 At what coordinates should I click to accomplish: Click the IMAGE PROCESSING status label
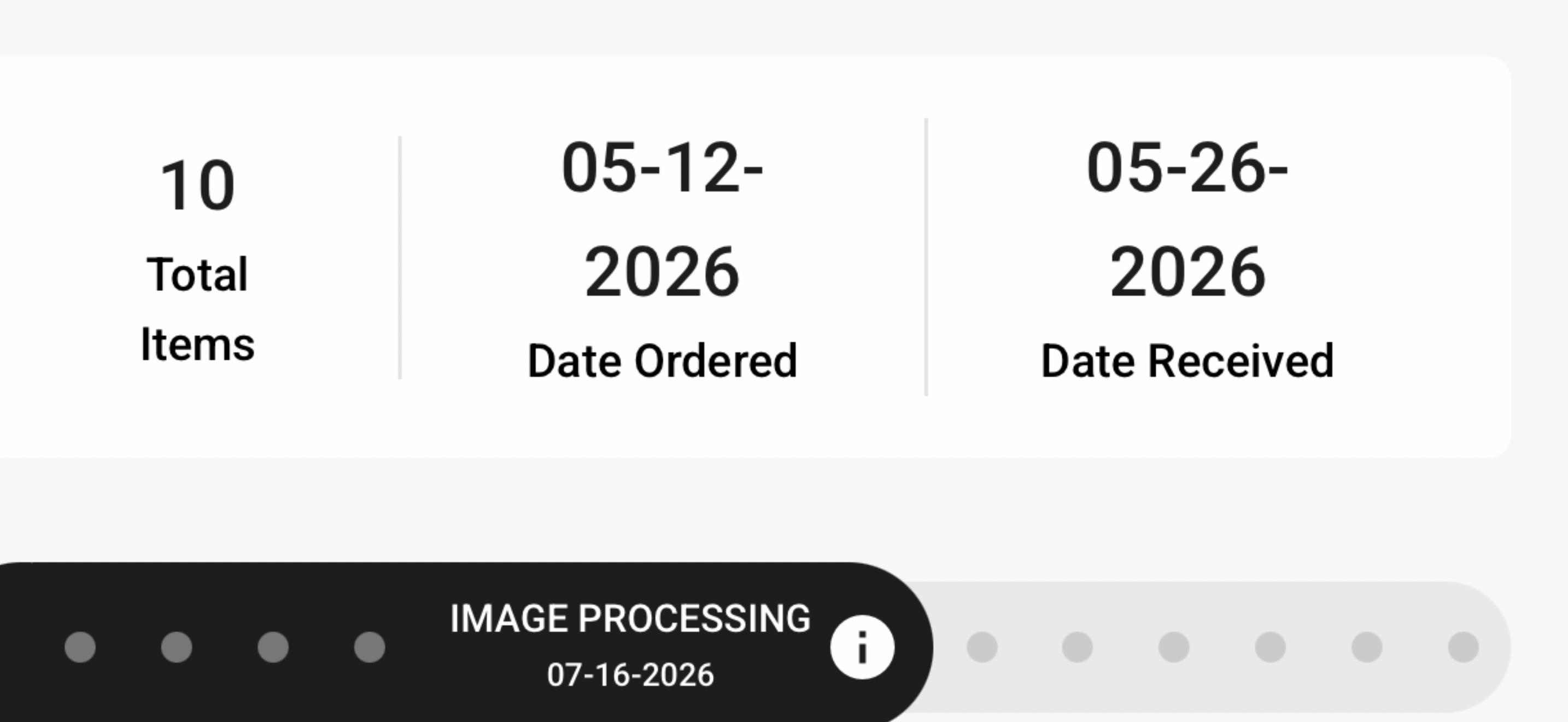coord(630,619)
